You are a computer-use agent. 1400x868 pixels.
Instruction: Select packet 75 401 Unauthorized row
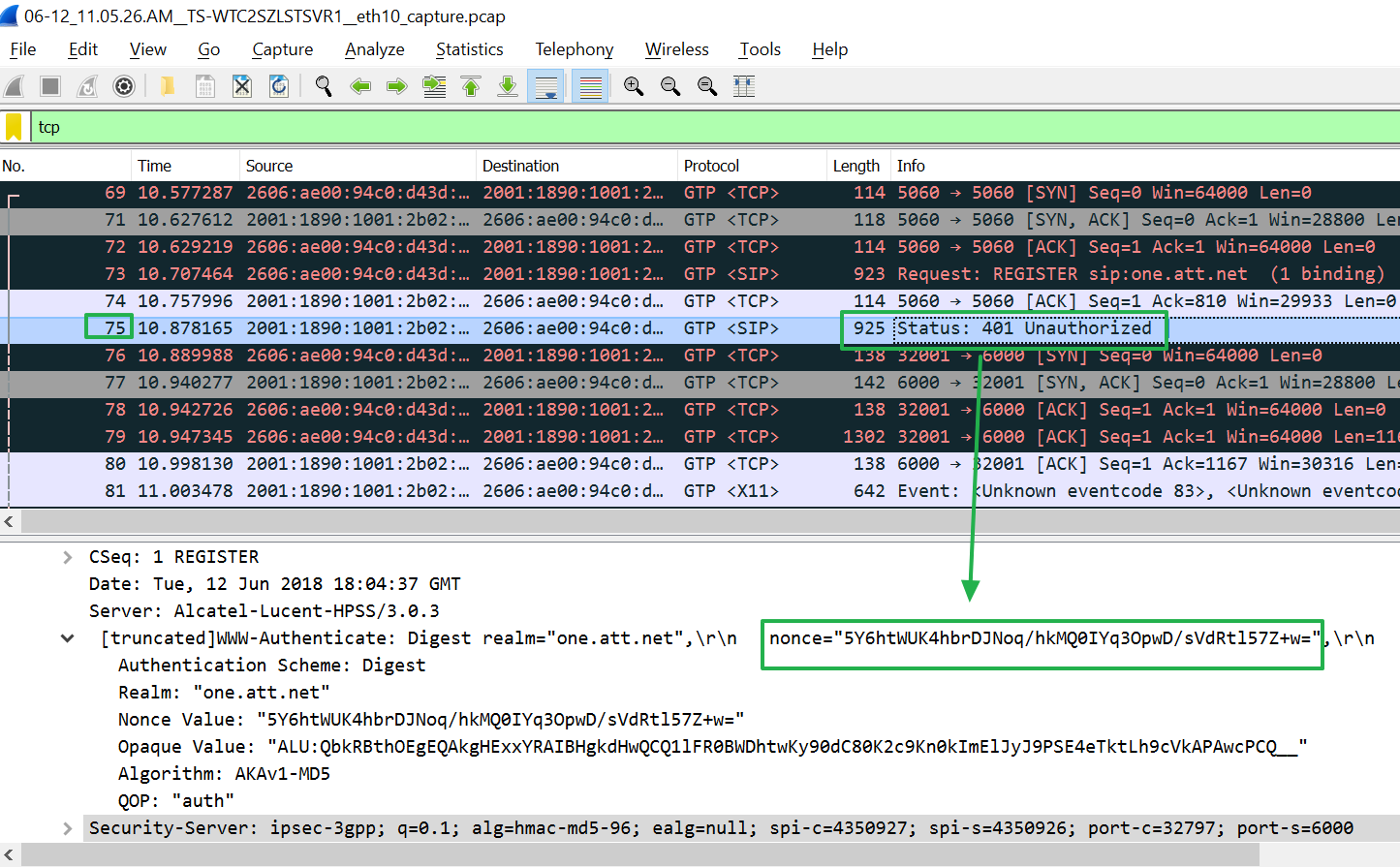pyautogui.click(x=700, y=328)
